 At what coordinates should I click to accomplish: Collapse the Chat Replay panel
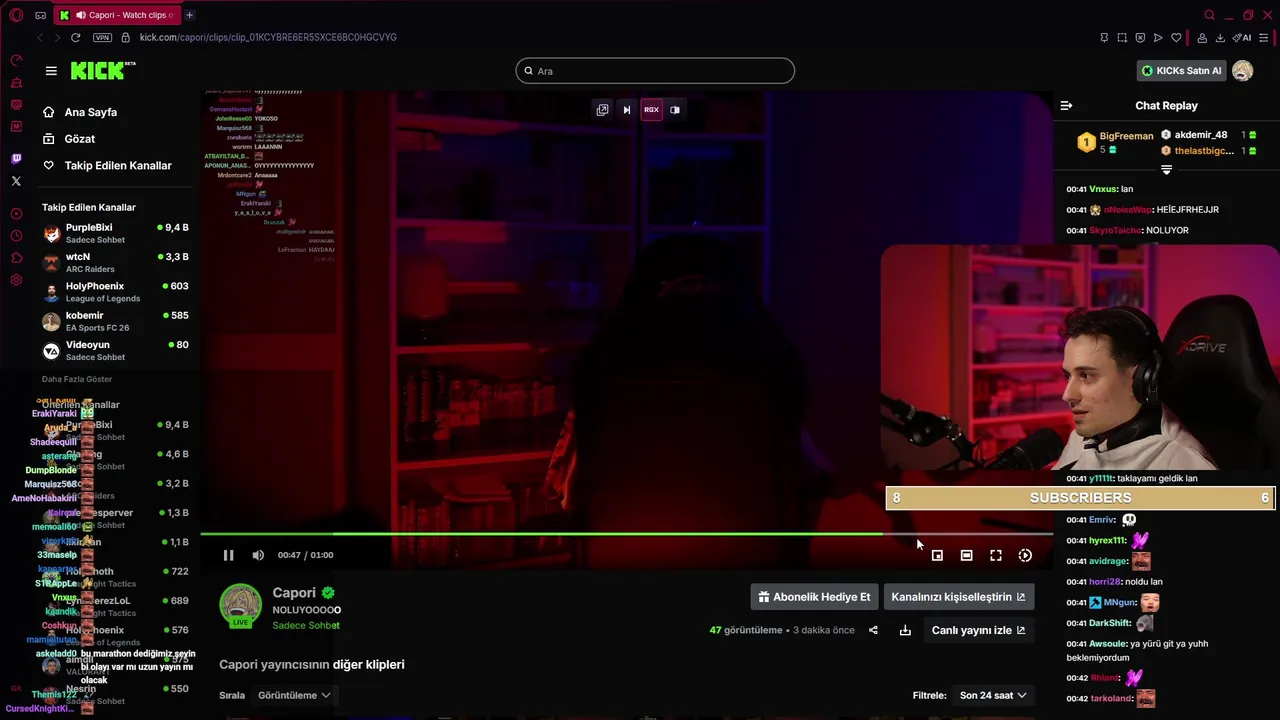[1066, 105]
